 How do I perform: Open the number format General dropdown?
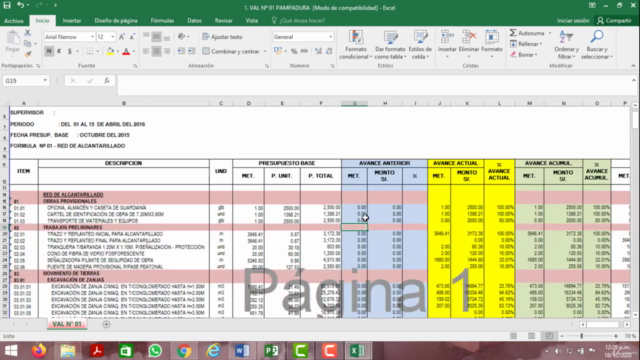(x=330, y=37)
